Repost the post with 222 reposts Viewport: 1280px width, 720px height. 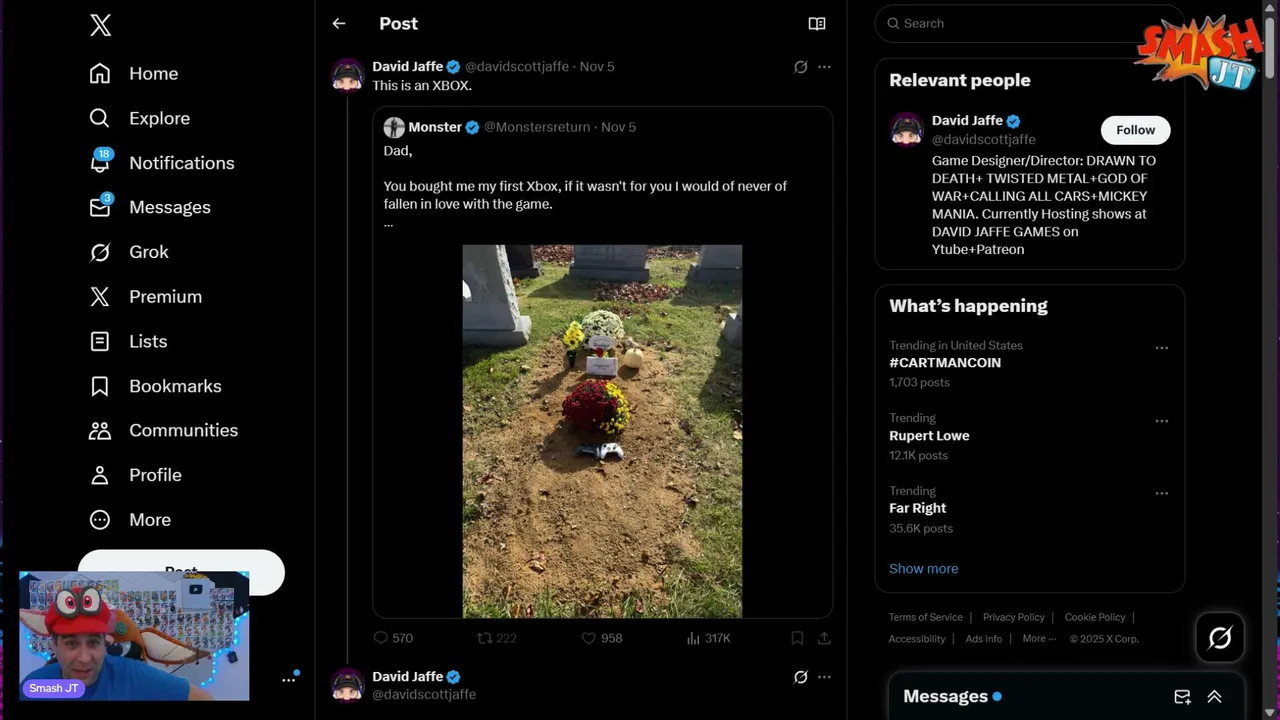pos(485,638)
